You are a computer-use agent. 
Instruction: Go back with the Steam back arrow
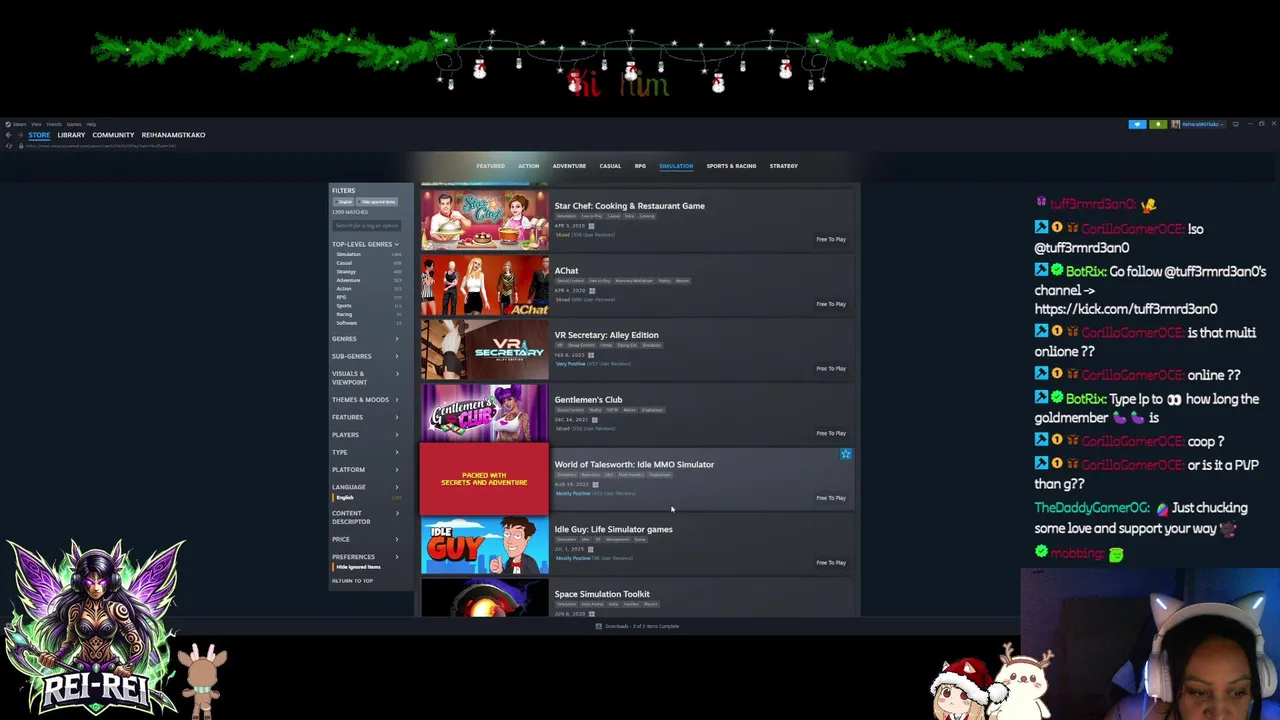click(x=7, y=135)
